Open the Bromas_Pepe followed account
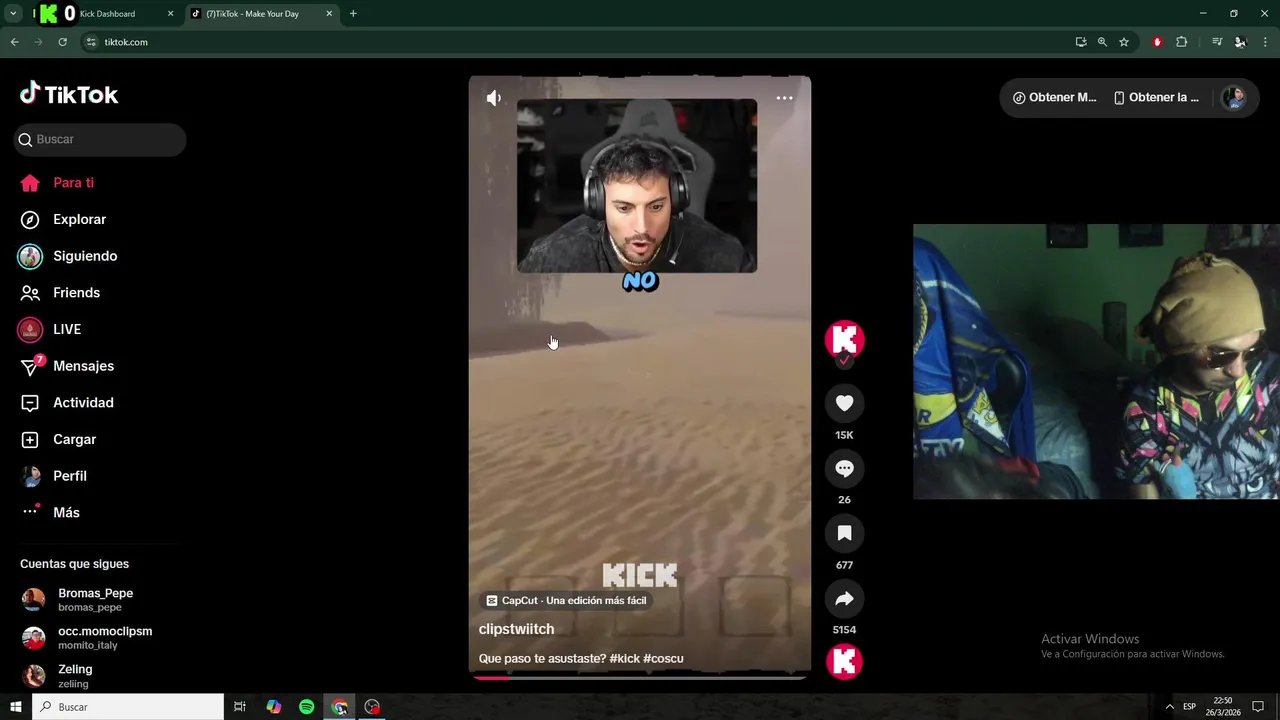1280x720 pixels. [x=93, y=599]
